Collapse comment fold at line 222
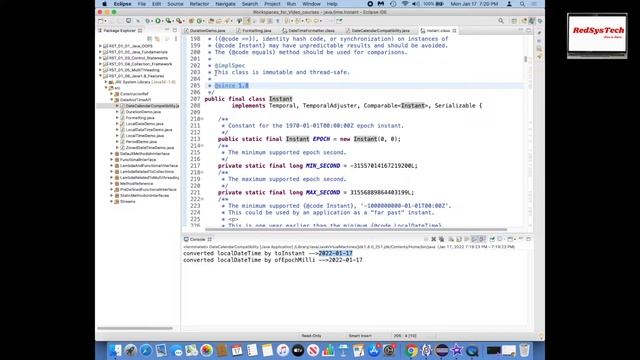 tap(202, 199)
